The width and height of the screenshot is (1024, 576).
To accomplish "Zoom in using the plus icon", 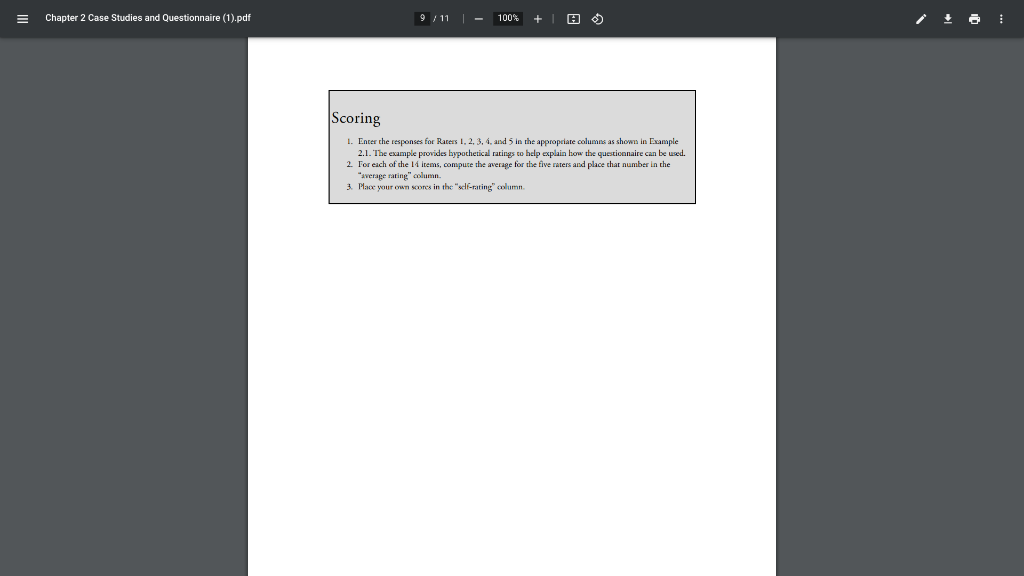I will pos(538,18).
